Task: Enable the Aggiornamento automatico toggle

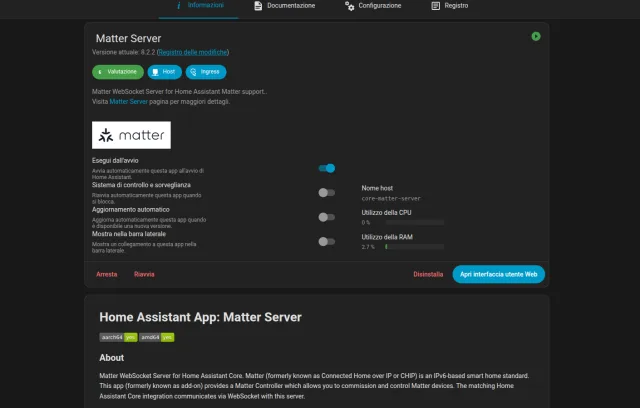Action: 327,217
